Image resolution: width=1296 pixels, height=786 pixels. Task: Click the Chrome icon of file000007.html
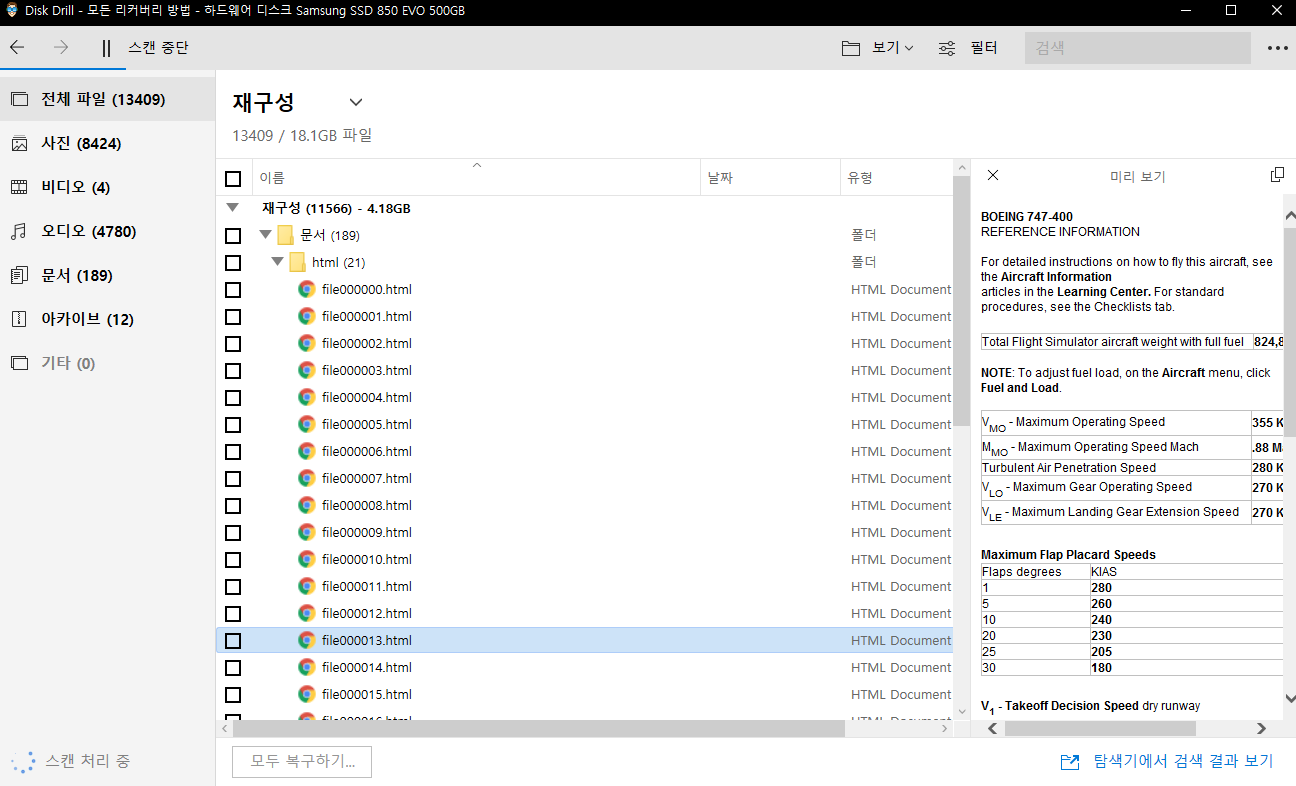tap(307, 478)
